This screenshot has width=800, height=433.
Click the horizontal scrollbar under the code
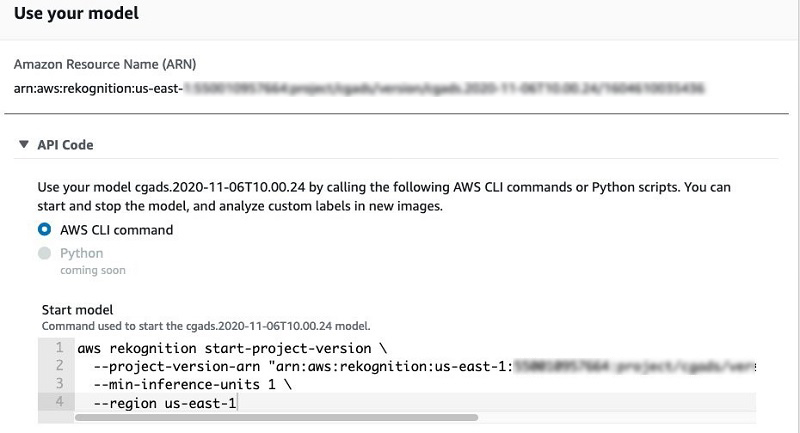[276, 418]
